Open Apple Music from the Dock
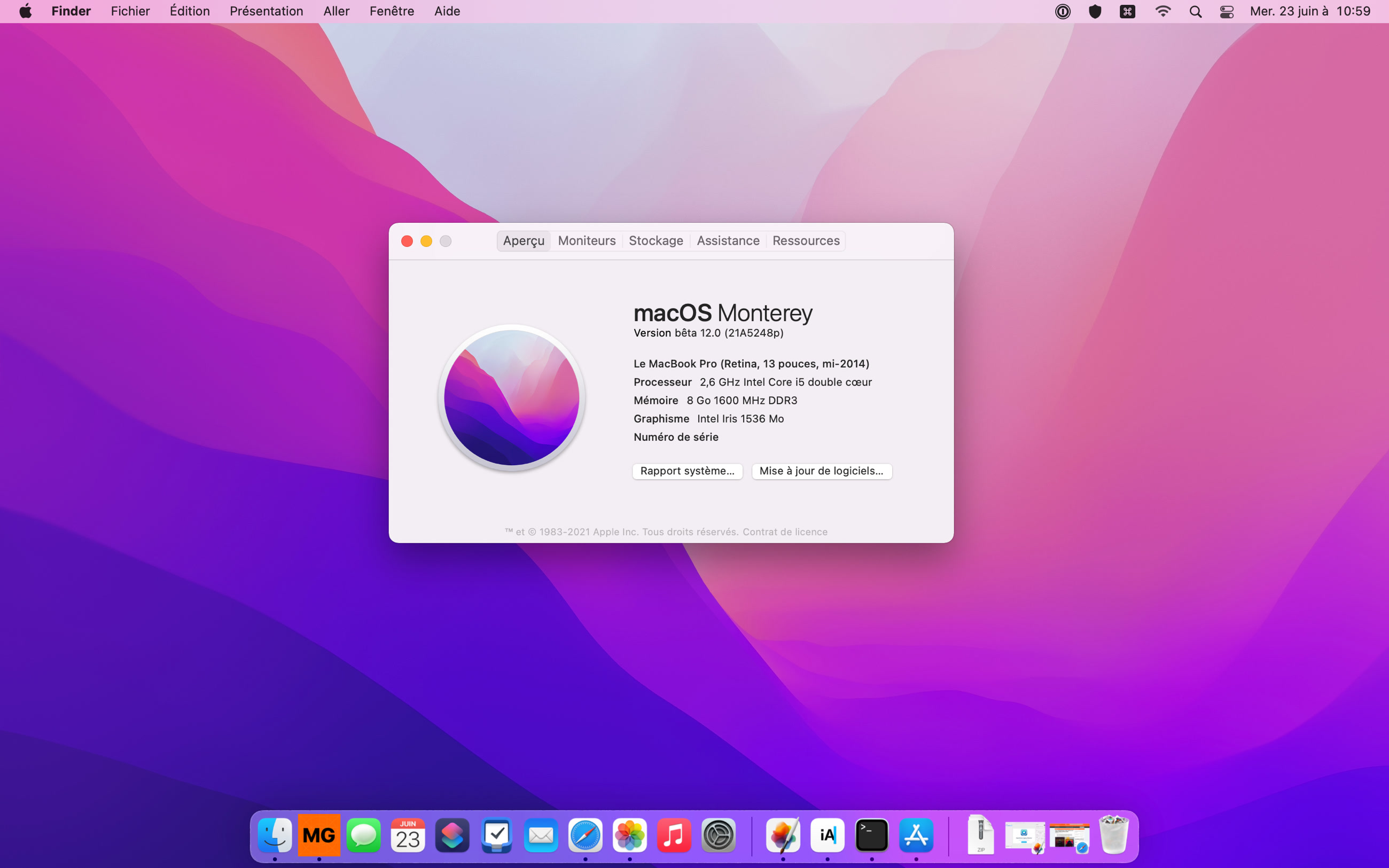The width and height of the screenshot is (1389, 868). [674, 835]
